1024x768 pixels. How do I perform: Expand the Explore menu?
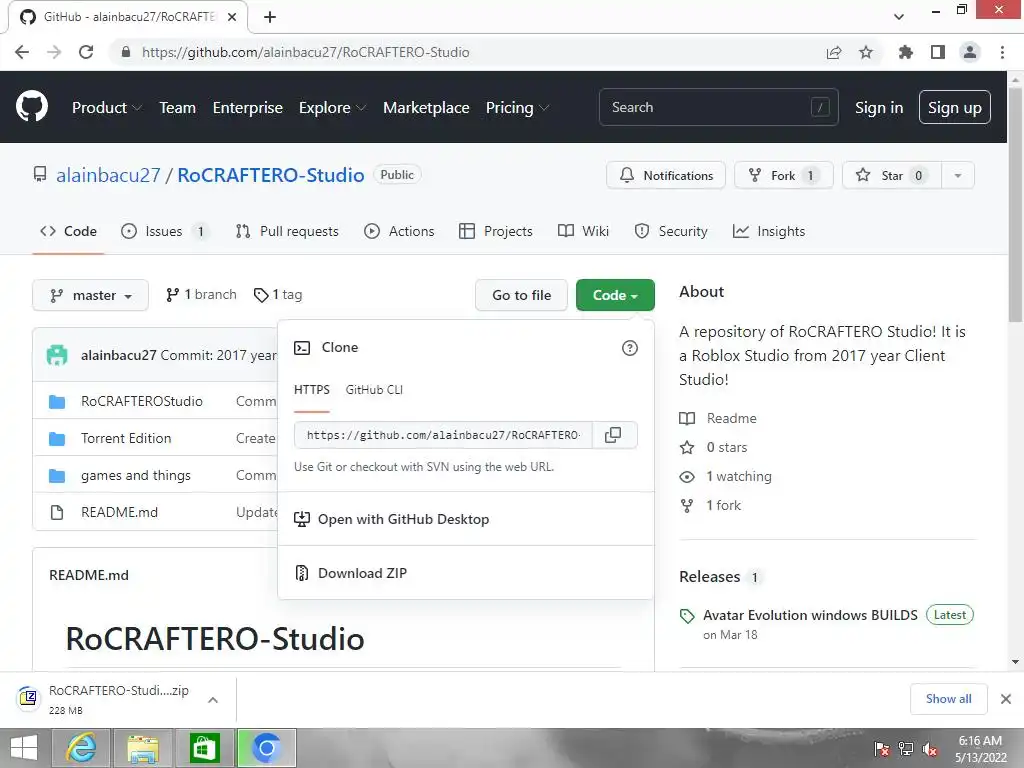(332, 108)
